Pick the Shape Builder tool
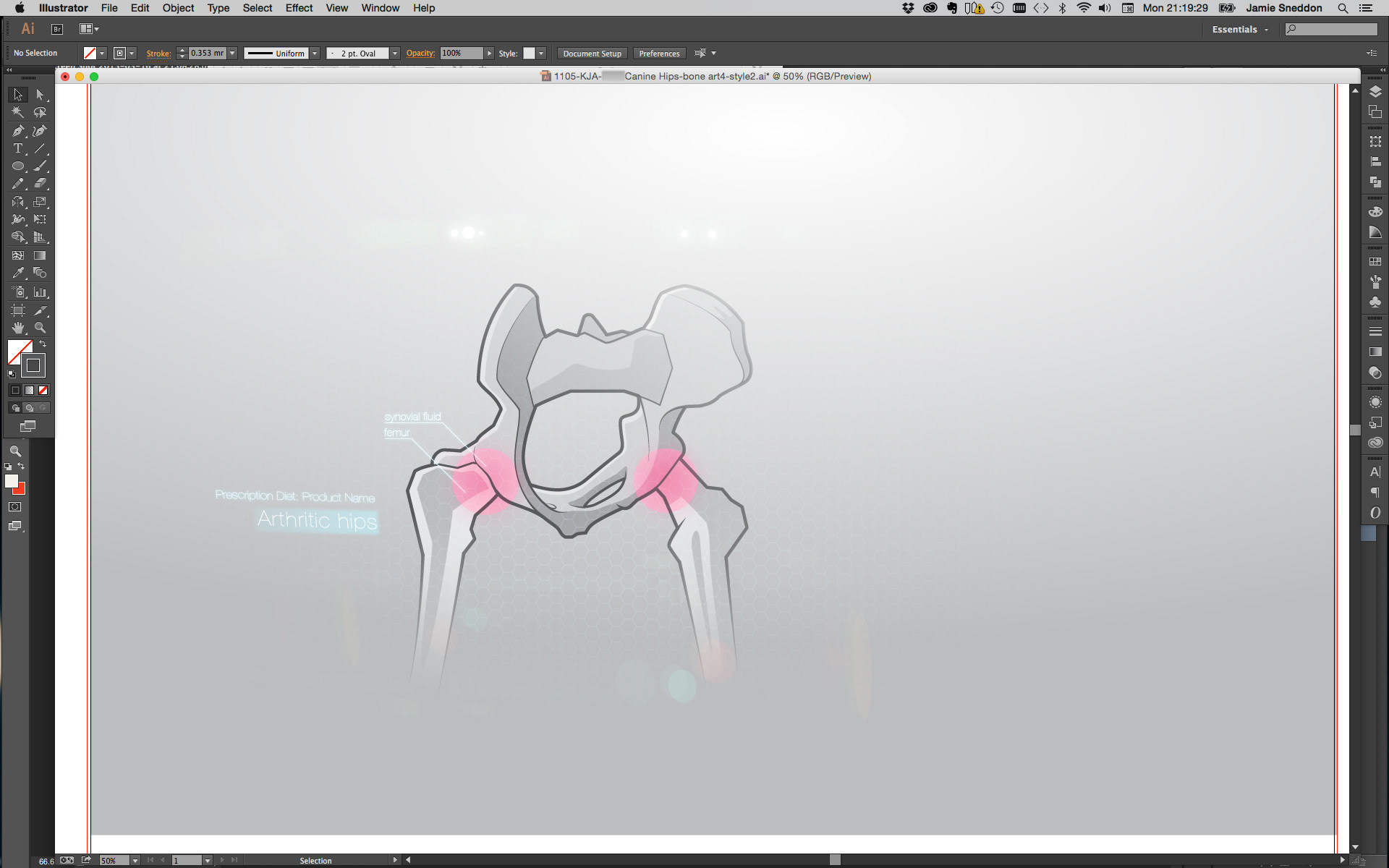 point(18,237)
